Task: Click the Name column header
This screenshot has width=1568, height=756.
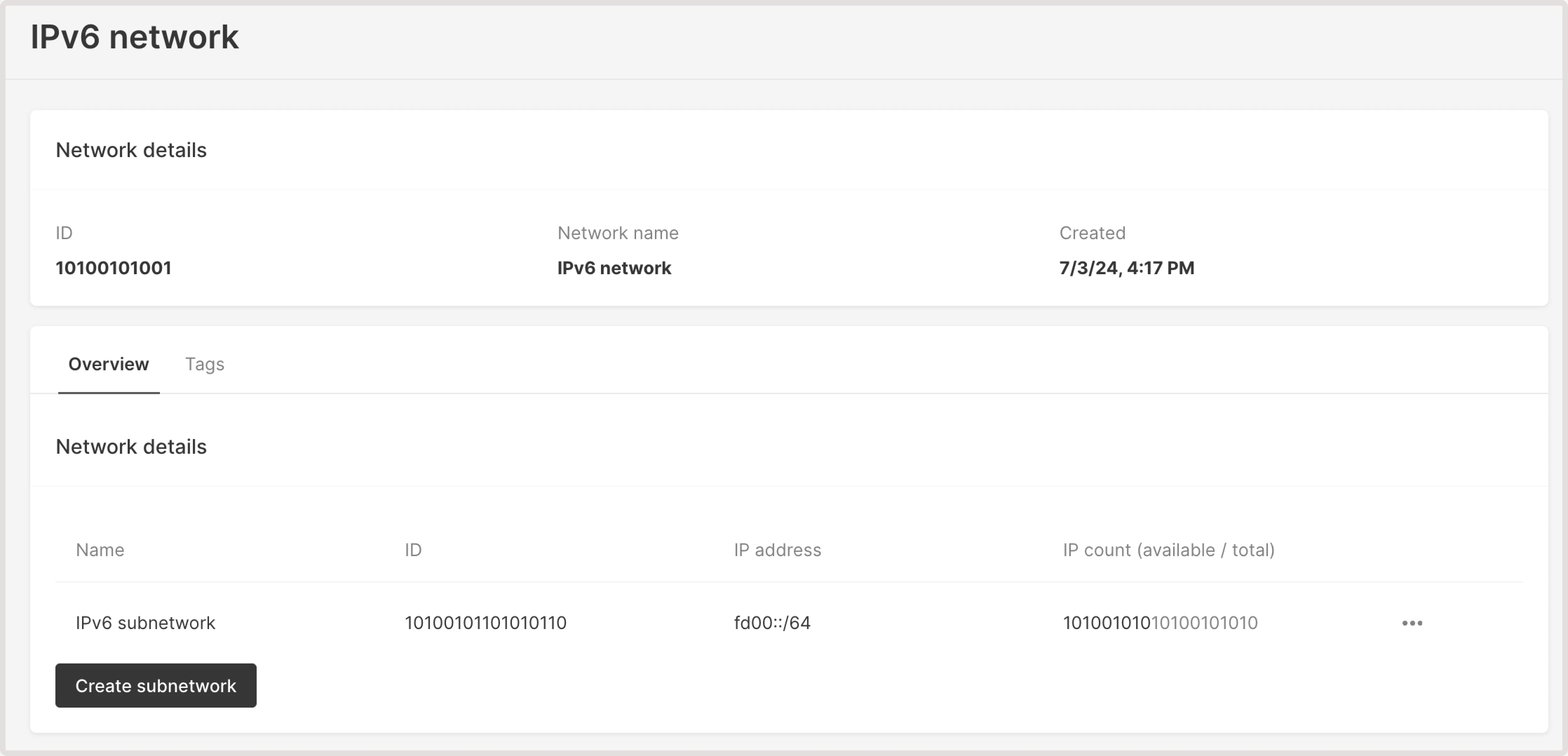Action: (x=100, y=550)
